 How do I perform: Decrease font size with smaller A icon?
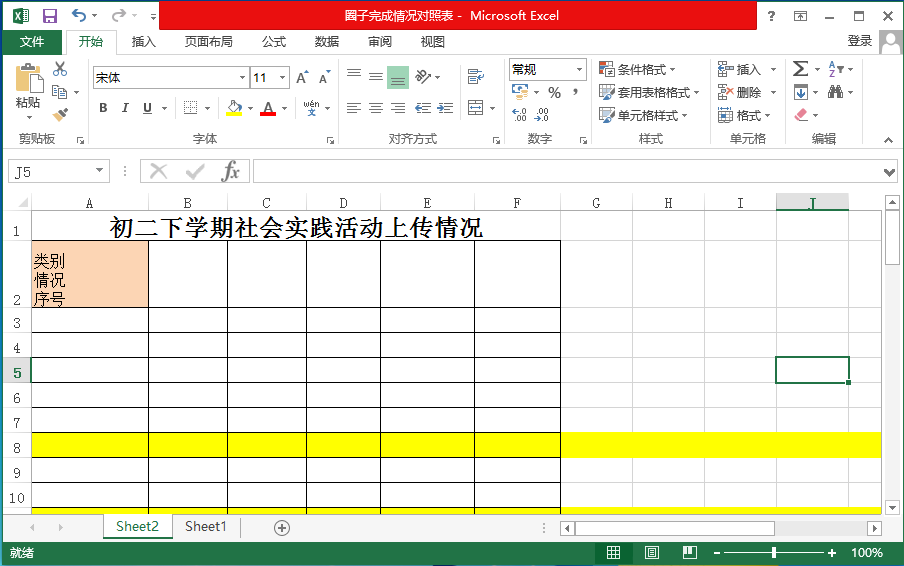(324, 77)
